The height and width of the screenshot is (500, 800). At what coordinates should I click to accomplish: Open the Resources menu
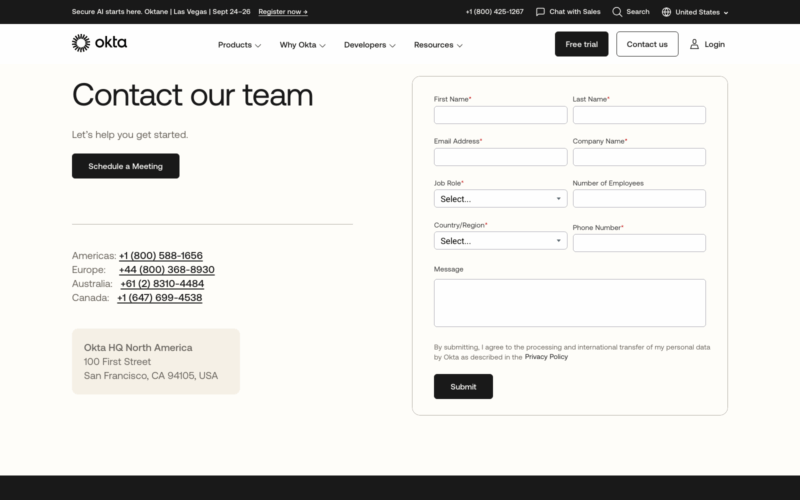(x=438, y=45)
